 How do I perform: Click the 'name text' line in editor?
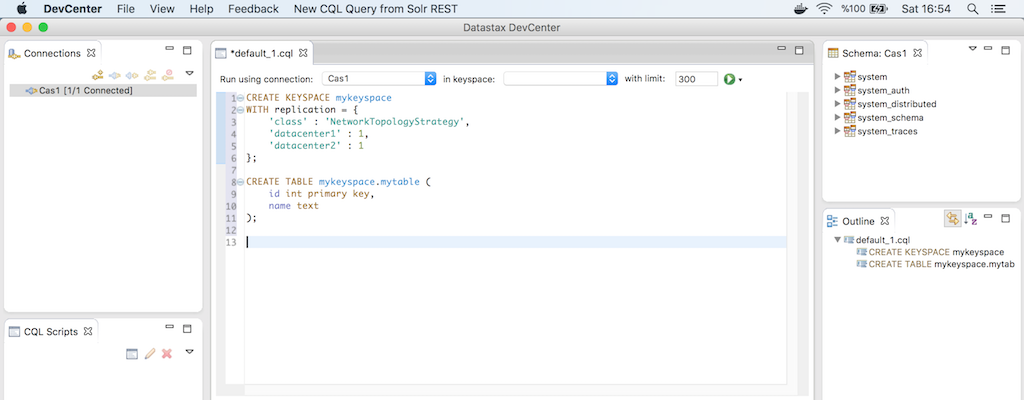coord(293,206)
